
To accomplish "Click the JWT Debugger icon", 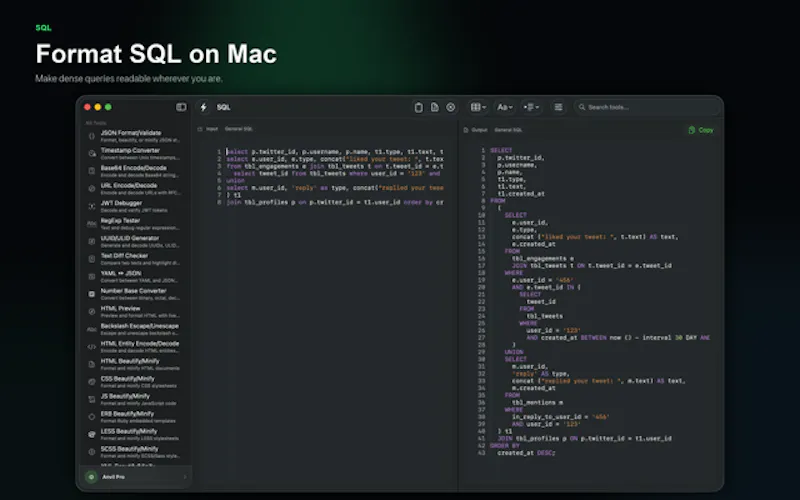I will tap(92, 207).
